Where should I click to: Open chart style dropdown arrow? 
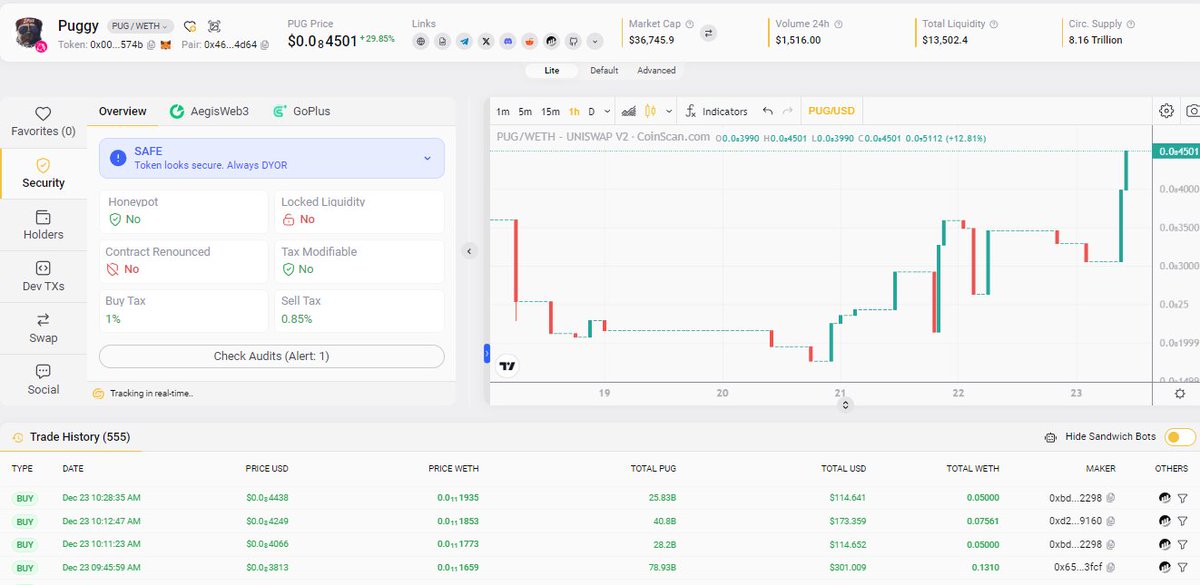[667, 112]
